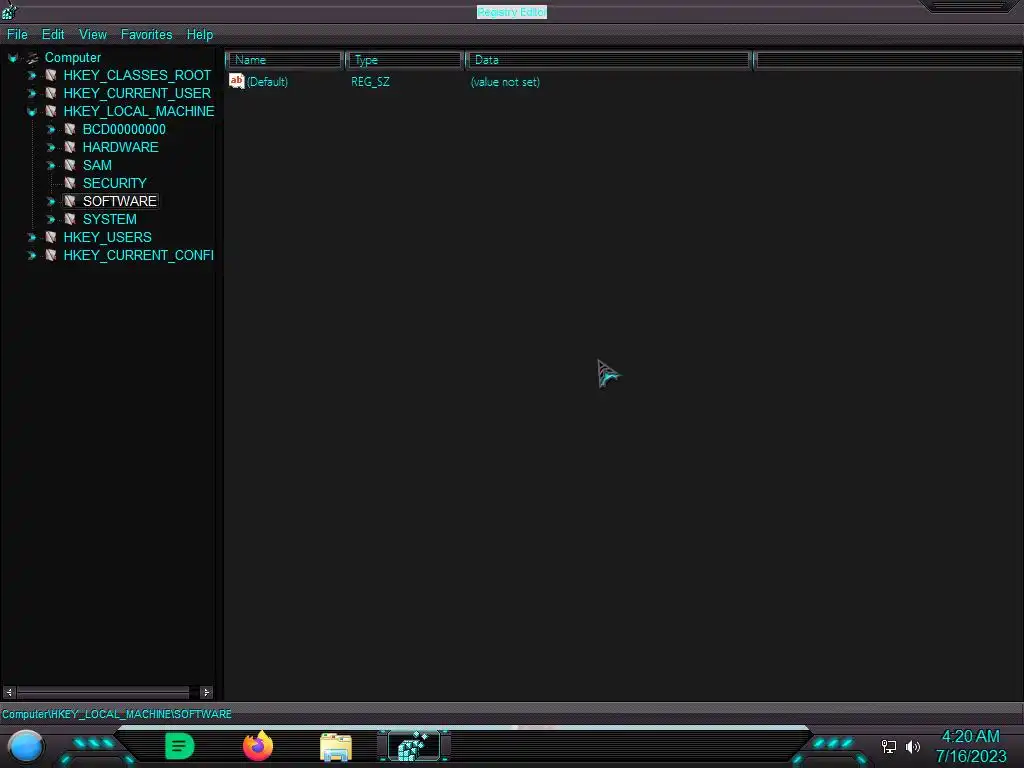The height and width of the screenshot is (768, 1024).
Task: Open the File menu
Action: (x=17, y=35)
